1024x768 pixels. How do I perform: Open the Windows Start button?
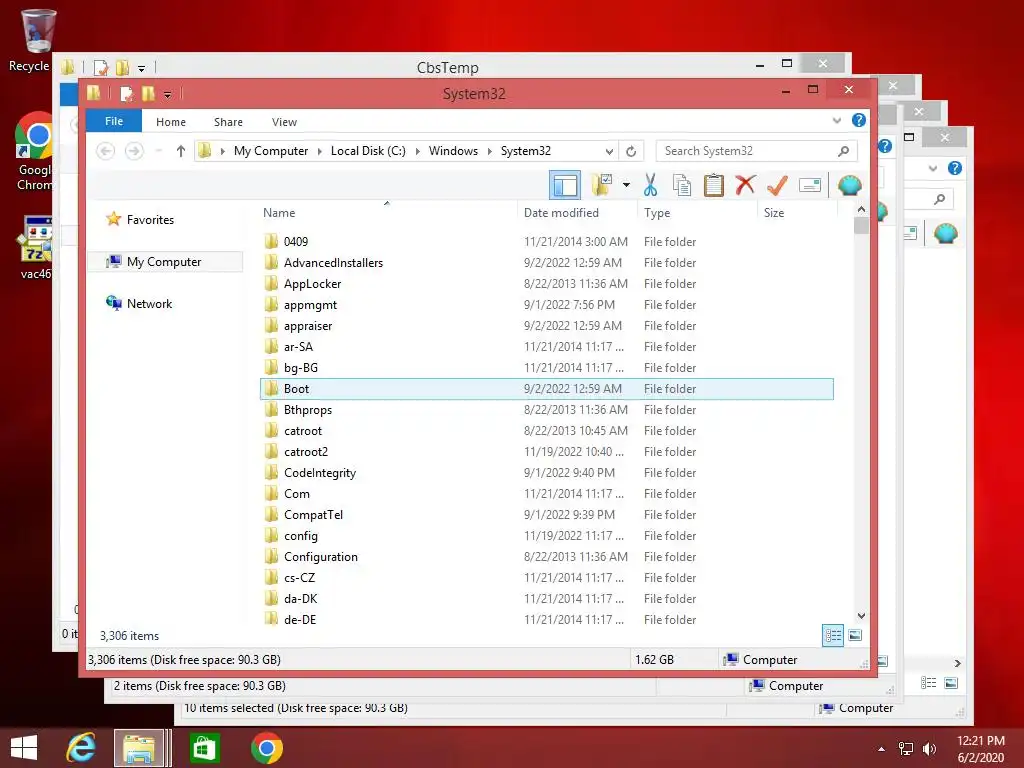pyautogui.click(x=24, y=748)
